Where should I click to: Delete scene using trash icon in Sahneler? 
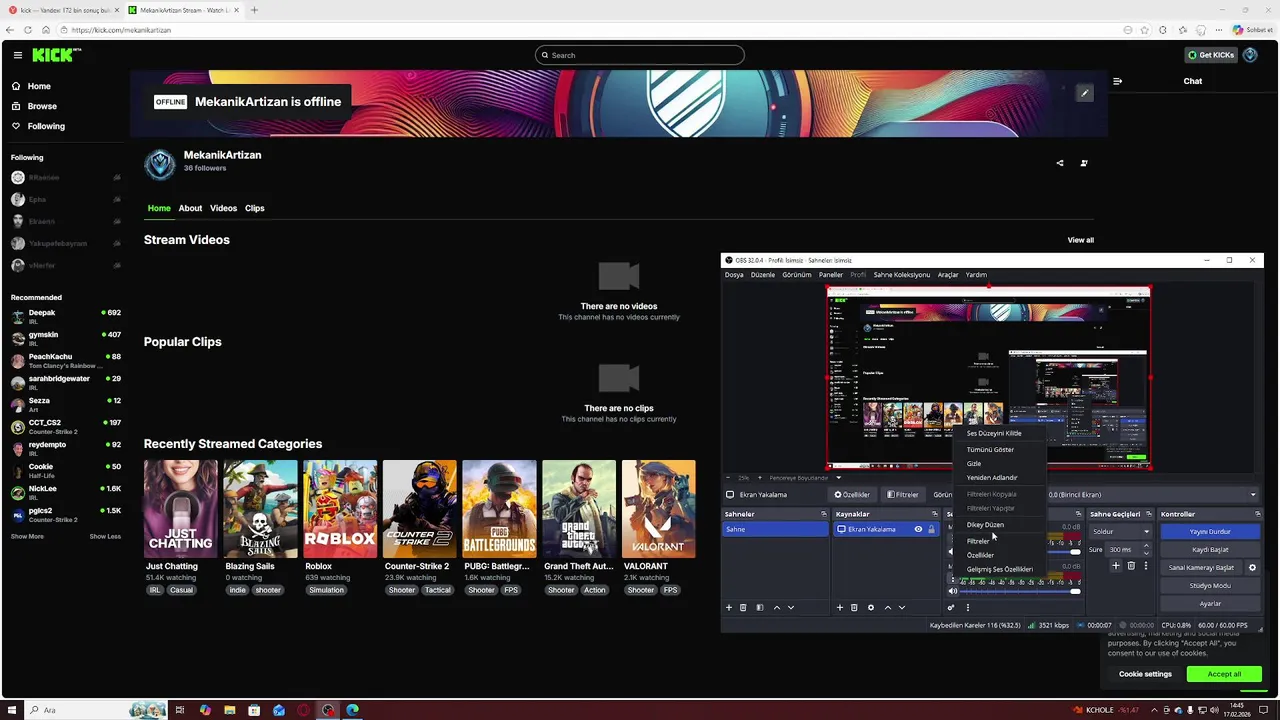click(743, 607)
